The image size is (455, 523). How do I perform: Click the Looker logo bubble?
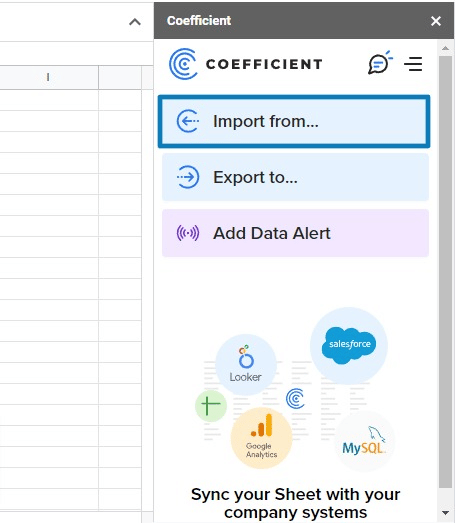(246, 365)
